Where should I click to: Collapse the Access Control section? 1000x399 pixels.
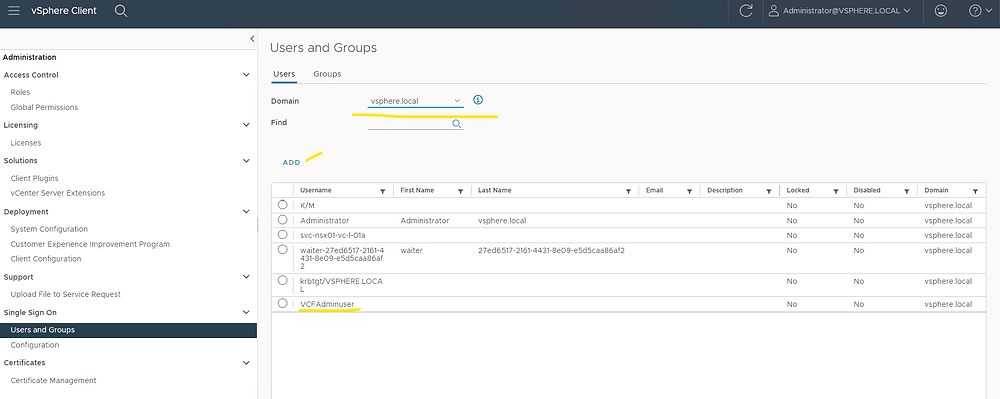coord(246,75)
